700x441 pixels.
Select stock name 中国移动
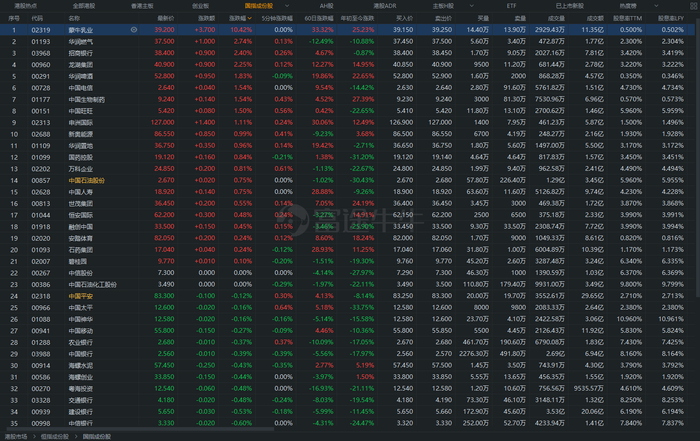81,331
